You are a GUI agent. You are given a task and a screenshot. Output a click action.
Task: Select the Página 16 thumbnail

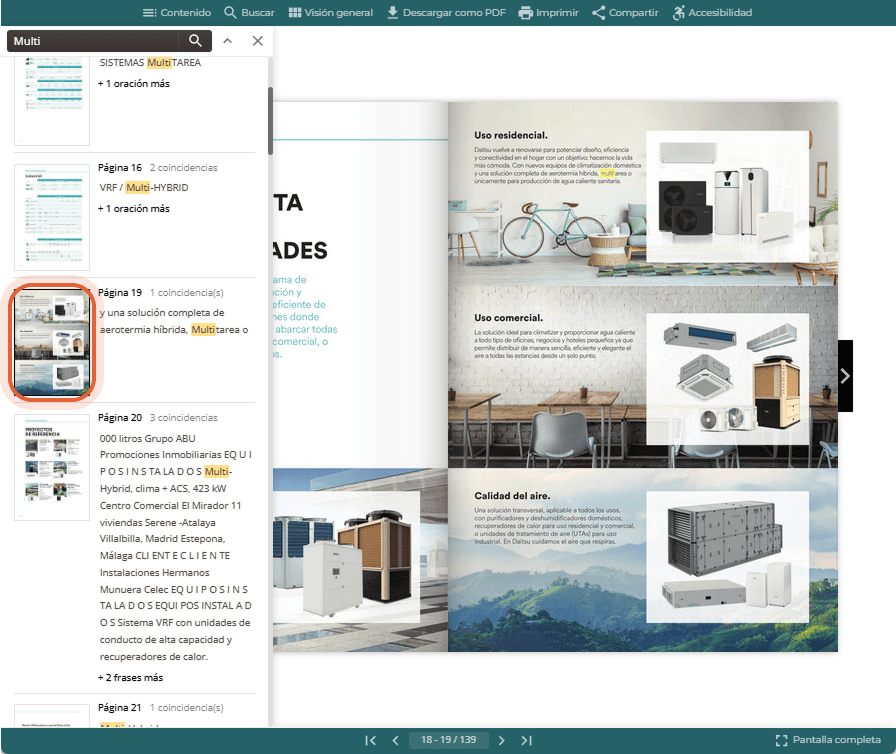point(52,217)
